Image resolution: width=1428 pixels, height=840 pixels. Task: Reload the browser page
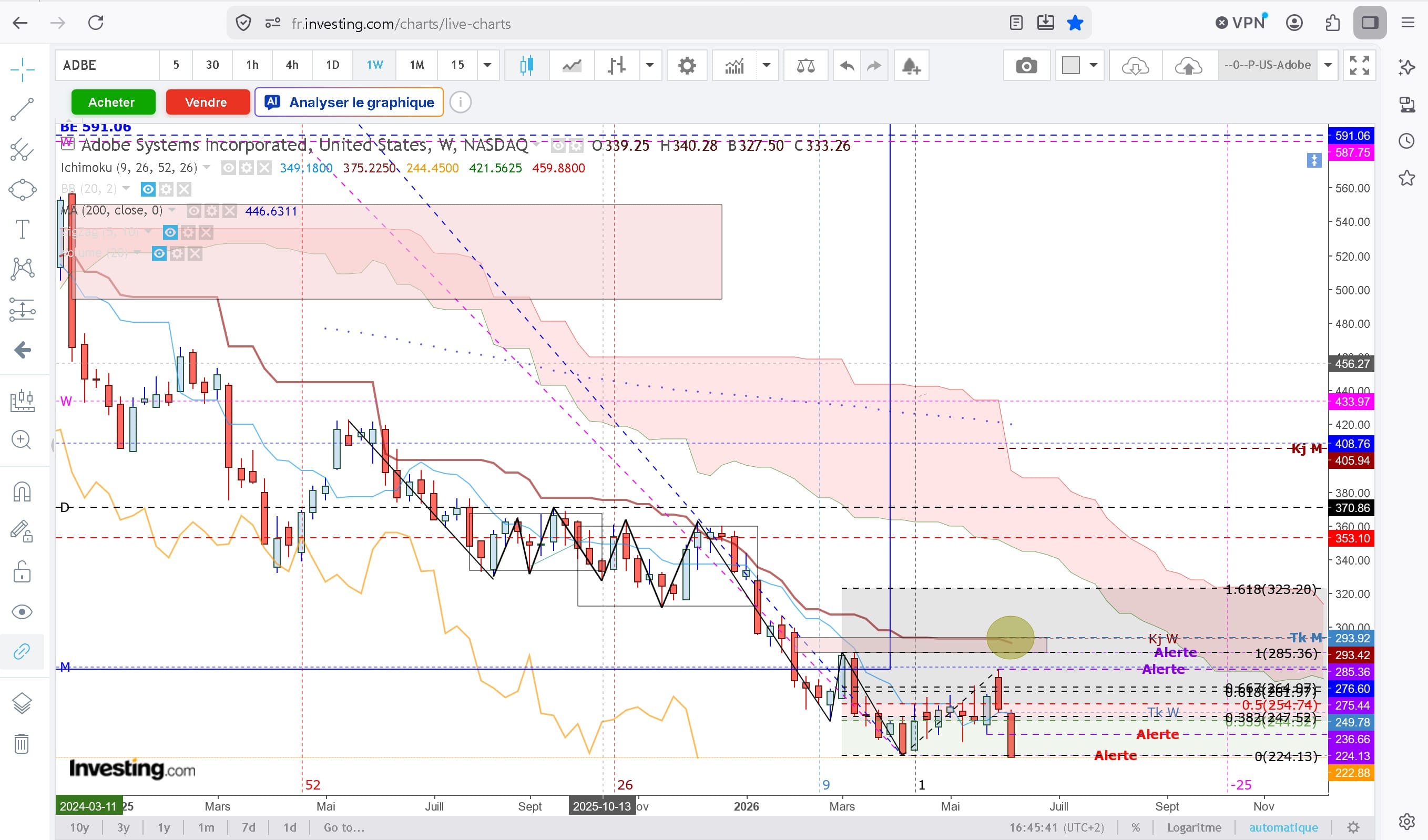pyautogui.click(x=96, y=23)
